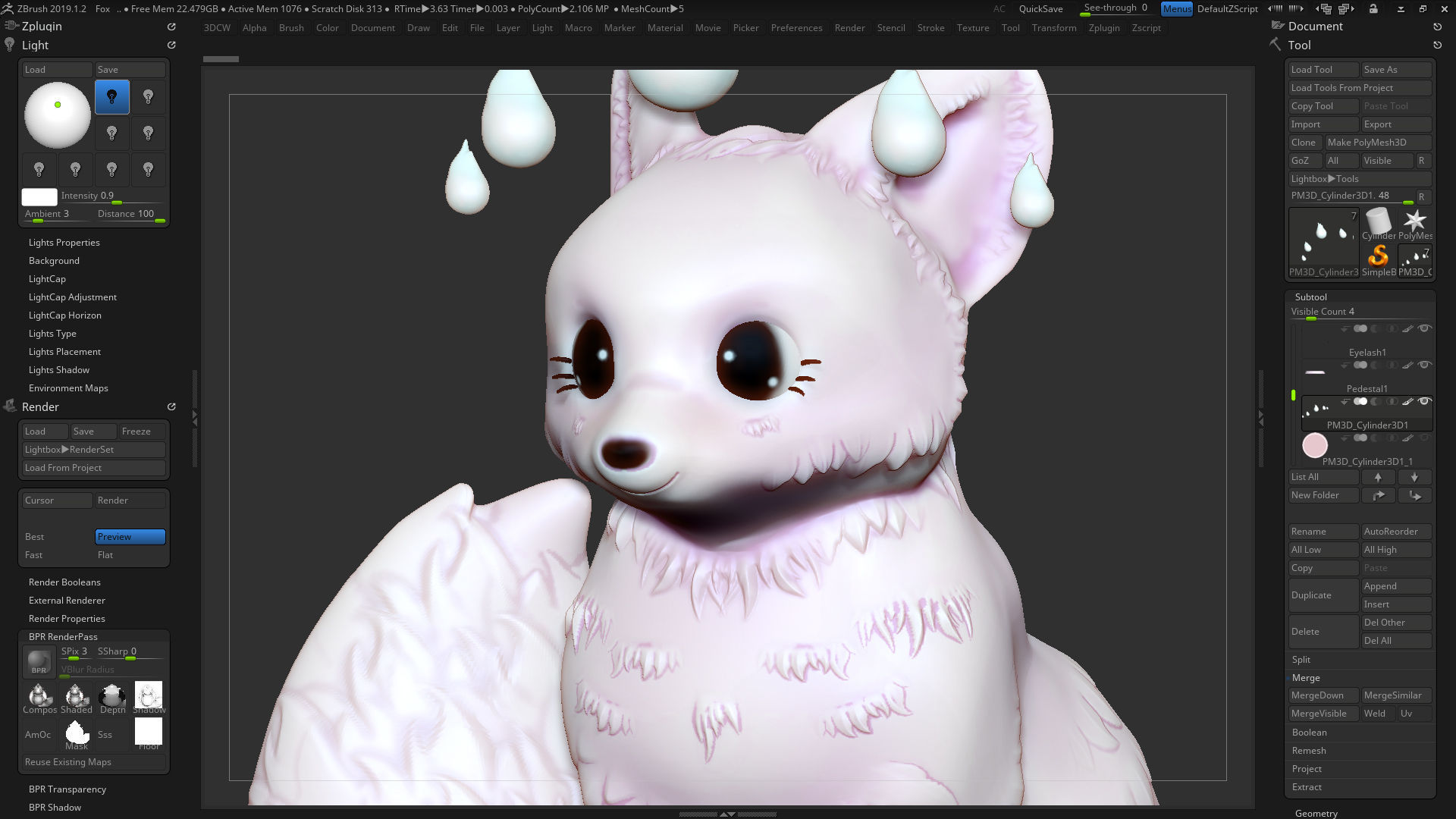The image size is (1456, 819).
Task: Click the QuickSave button
Action: [x=1040, y=9]
